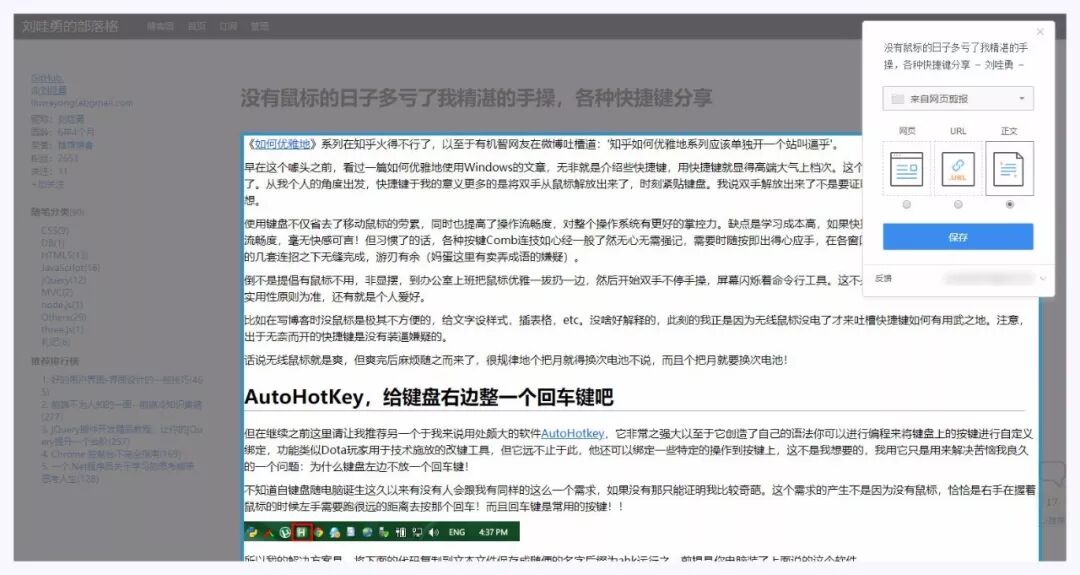Choose the radio button under 正文
This screenshot has height=575, width=1080.
tap(1010, 205)
